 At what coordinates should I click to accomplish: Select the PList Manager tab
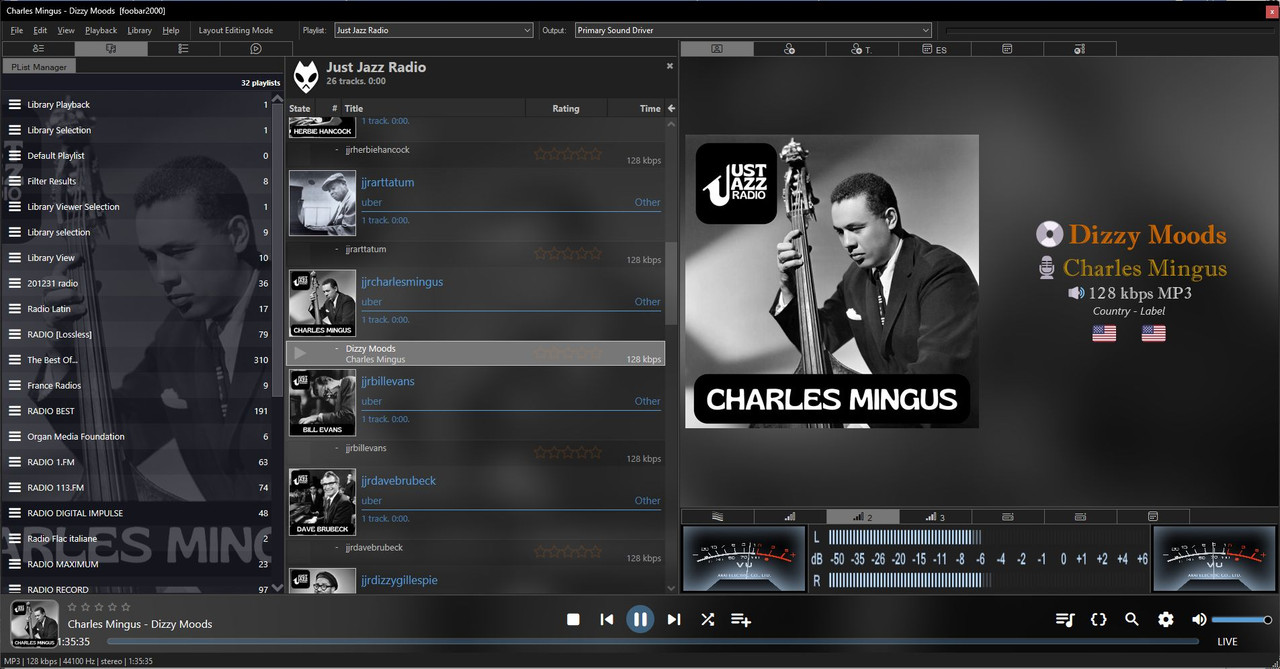[x=39, y=67]
